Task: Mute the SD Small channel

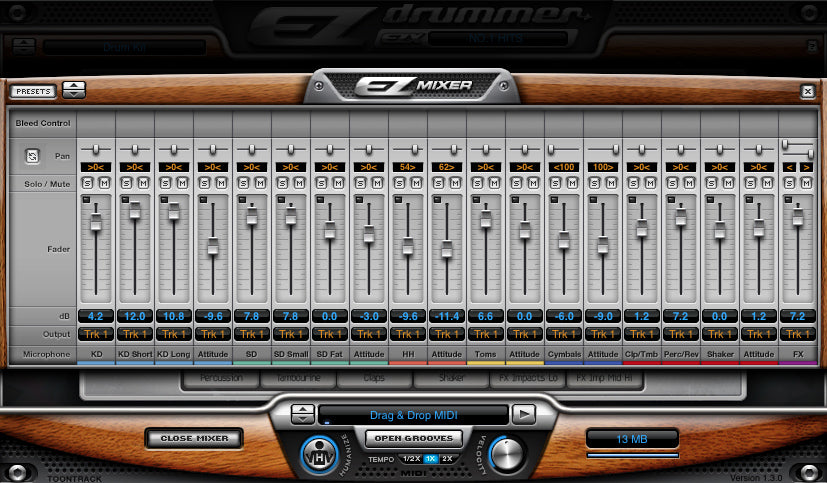Action: point(298,183)
